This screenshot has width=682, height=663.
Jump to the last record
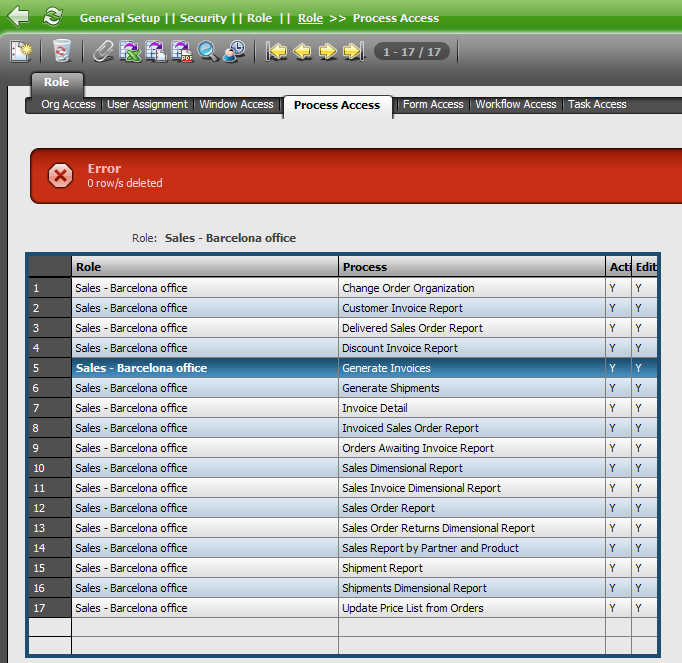[x=353, y=51]
